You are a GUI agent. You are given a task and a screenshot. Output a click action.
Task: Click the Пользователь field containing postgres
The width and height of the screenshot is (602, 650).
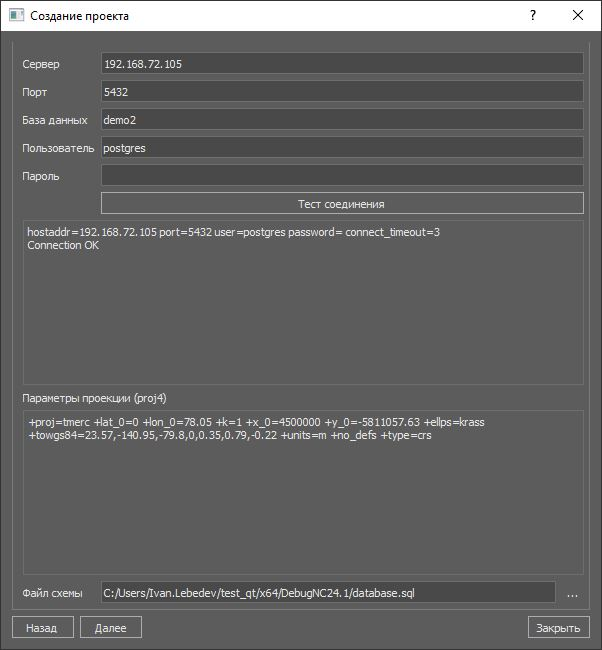[342, 148]
